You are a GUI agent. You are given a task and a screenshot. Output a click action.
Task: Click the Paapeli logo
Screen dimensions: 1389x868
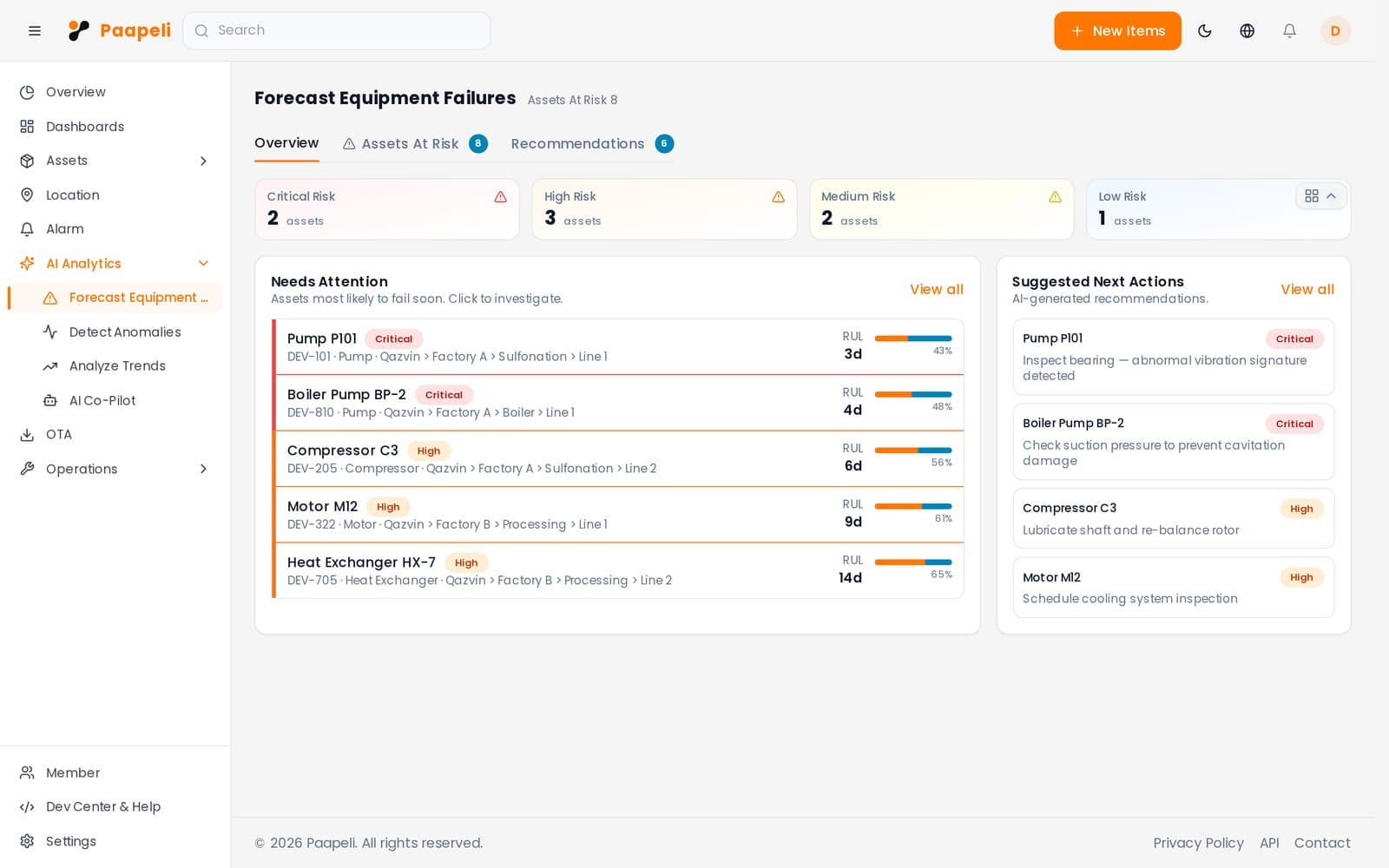[x=120, y=30]
